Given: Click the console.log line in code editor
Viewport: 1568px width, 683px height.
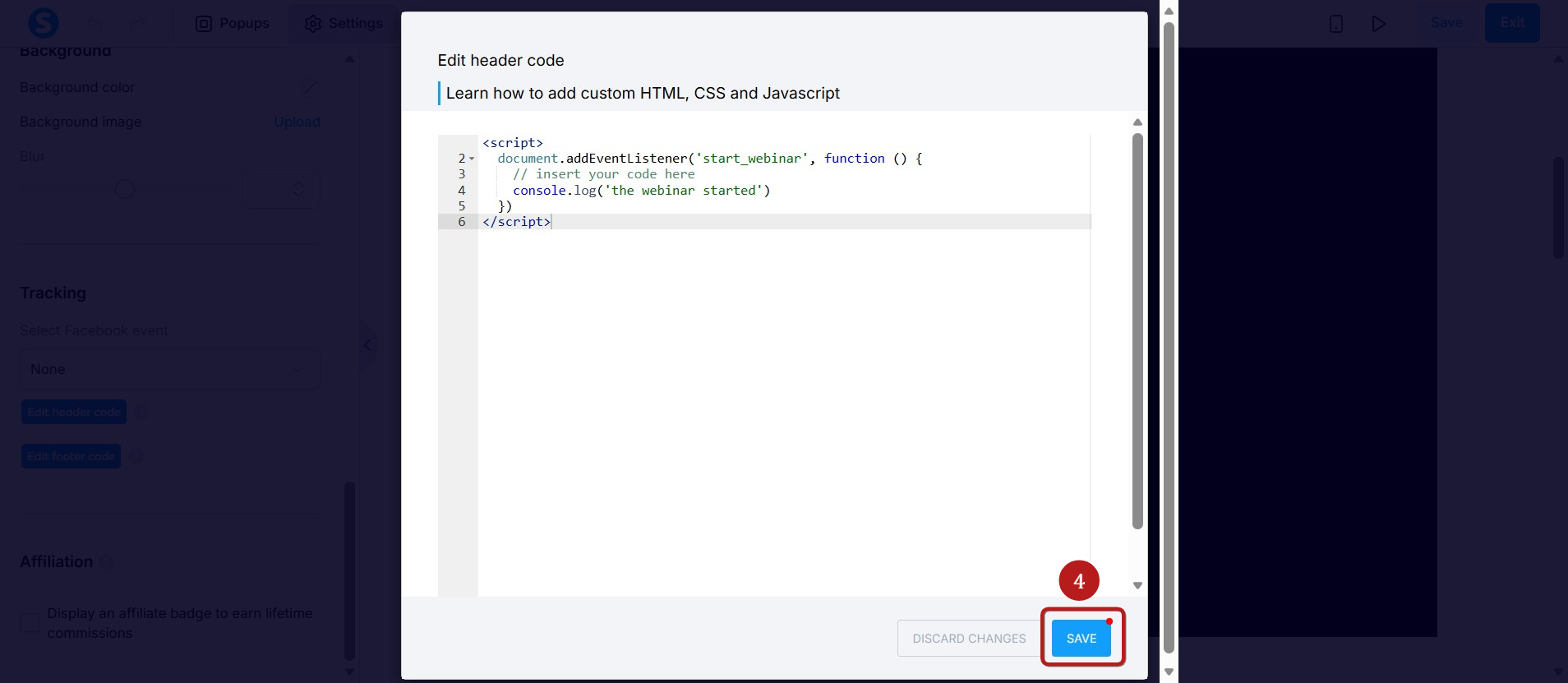Looking at the screenshot, I should pyautogui.click(x=641, y=191).
